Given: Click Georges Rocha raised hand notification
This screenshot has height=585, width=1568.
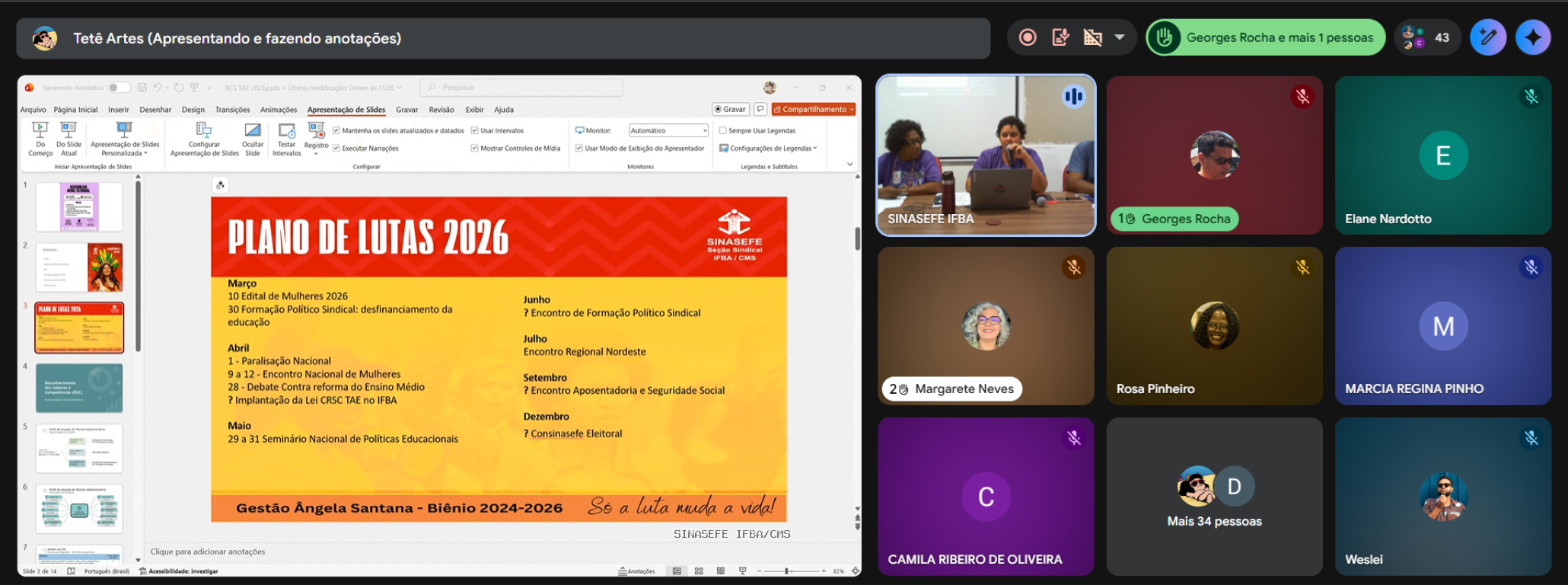Looking at the screenshot, I should pos(1265,37).
